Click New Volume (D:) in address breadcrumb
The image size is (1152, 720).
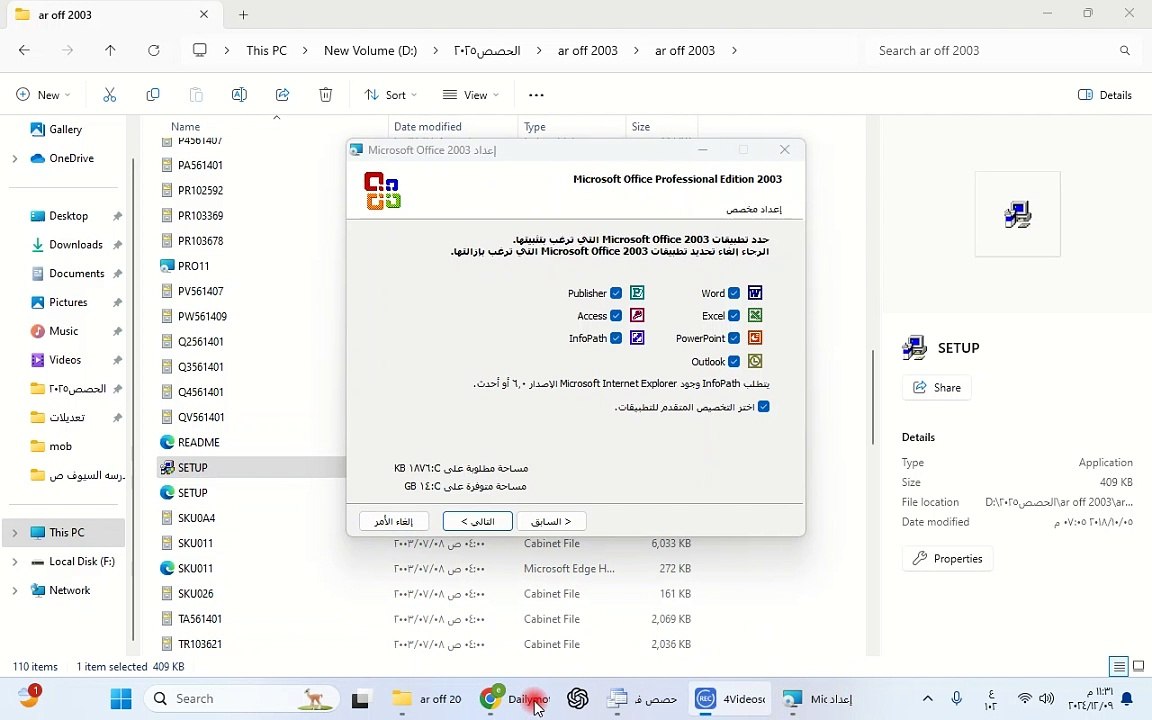tap(370, 51)
